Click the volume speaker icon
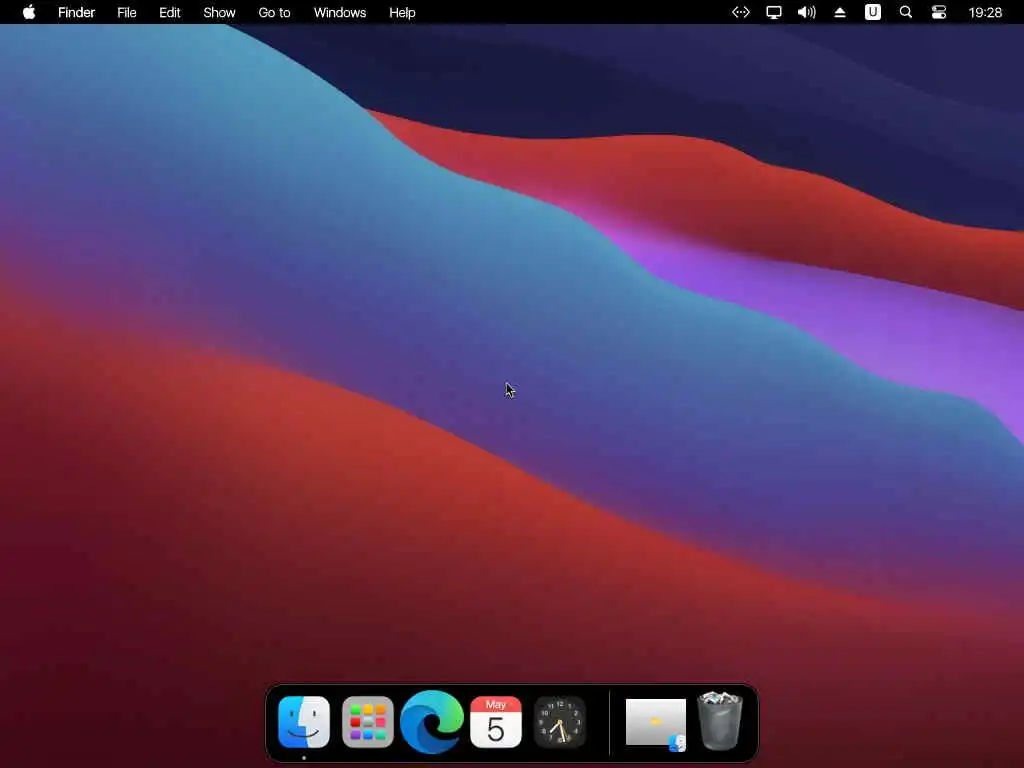This screenshot has width=1024, height=768. 807,12
